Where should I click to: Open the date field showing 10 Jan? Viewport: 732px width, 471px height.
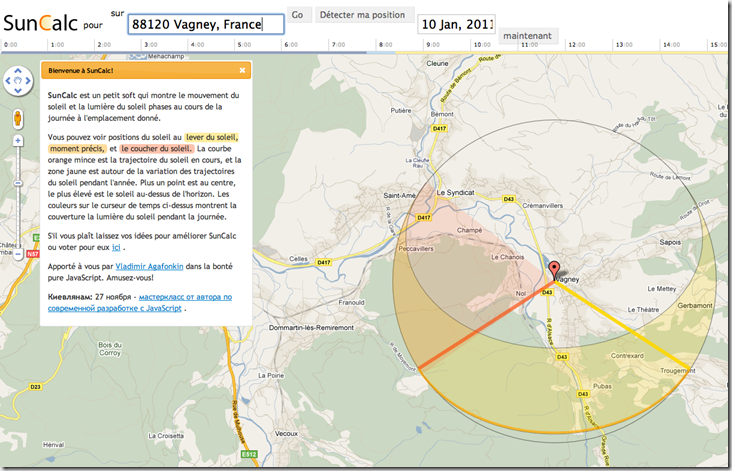pyautogui.click(x=456, y=24)
